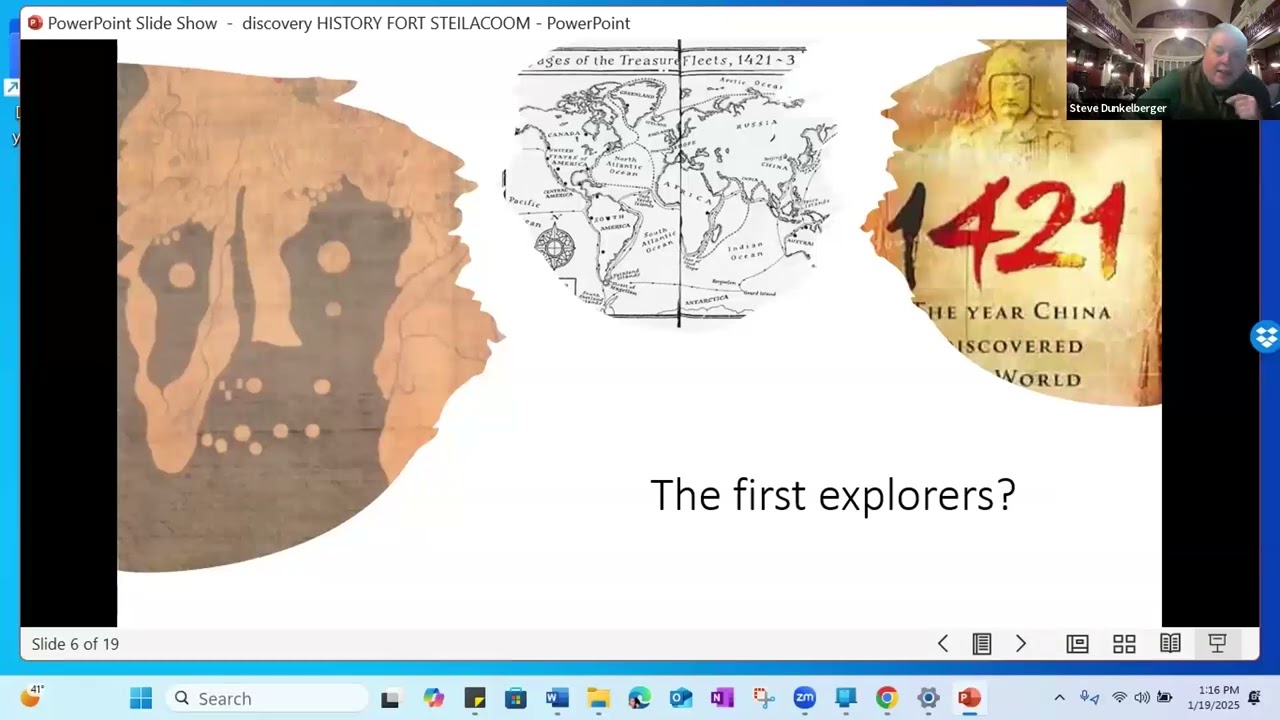
Task: Open Snipping Tool on the taskbar
Action: (x=764, y=698)
